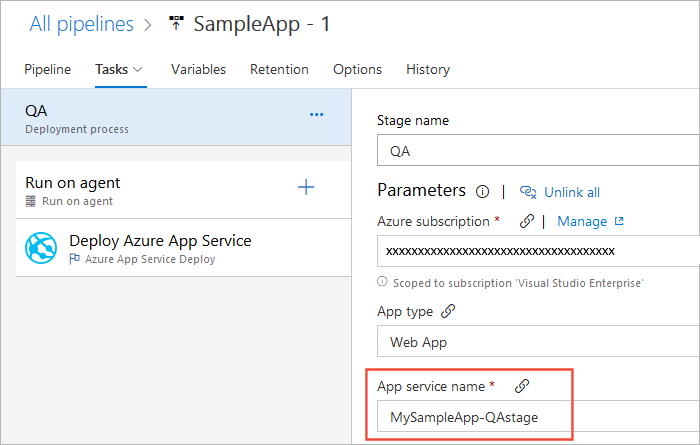Open the Manage subscription link
This screenshot has height=445, width=700.
[582, 221]
